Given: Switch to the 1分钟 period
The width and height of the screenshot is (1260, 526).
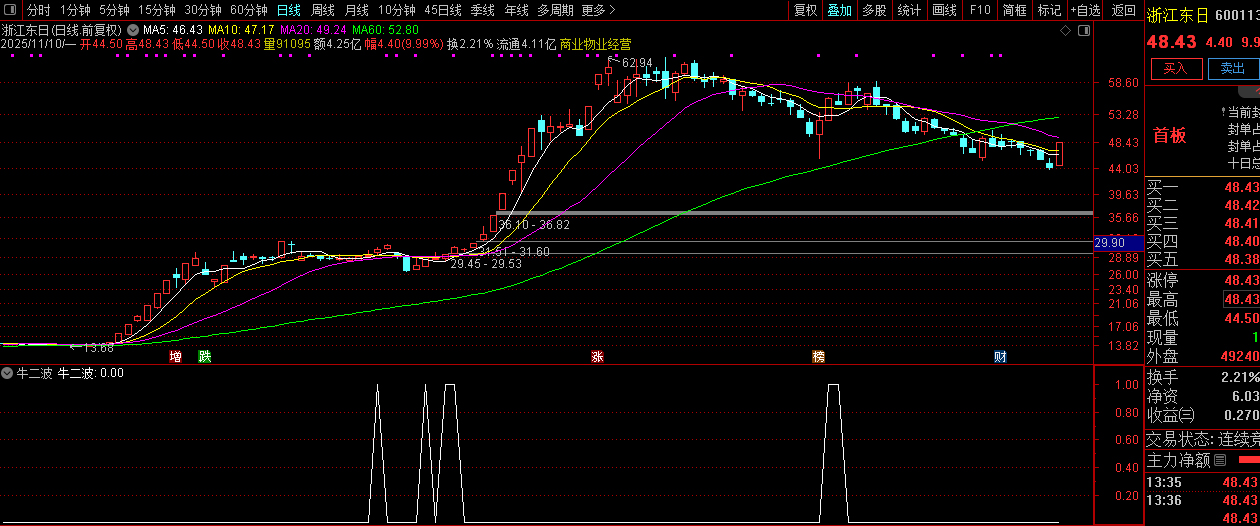Looking at the screenshot, I should (76, 10).
